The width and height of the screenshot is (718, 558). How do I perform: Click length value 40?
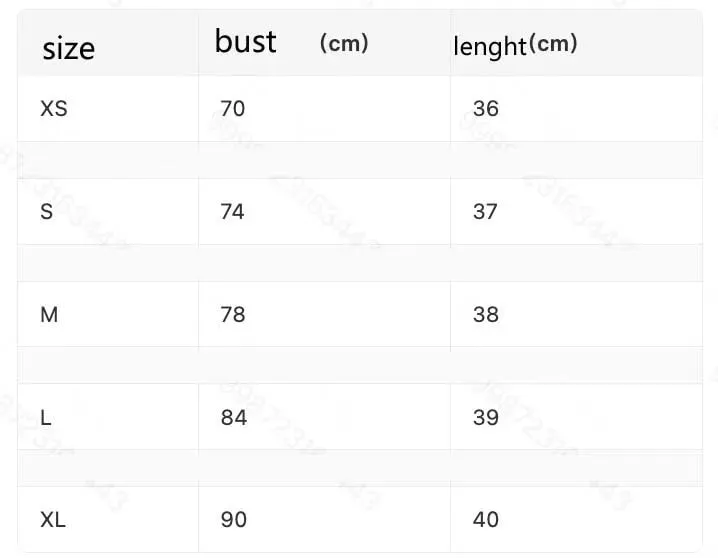pos(486,520)
